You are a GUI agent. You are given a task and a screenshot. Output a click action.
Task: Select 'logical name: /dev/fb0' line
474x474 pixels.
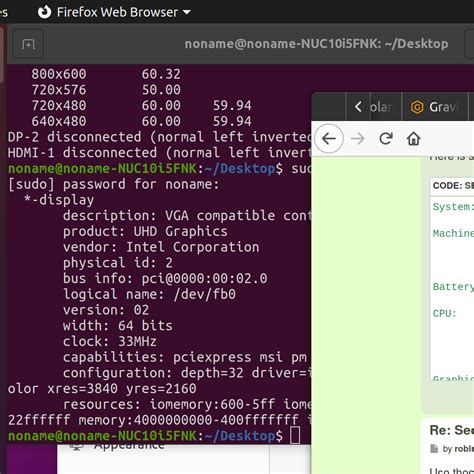click(x=149, y=294)
